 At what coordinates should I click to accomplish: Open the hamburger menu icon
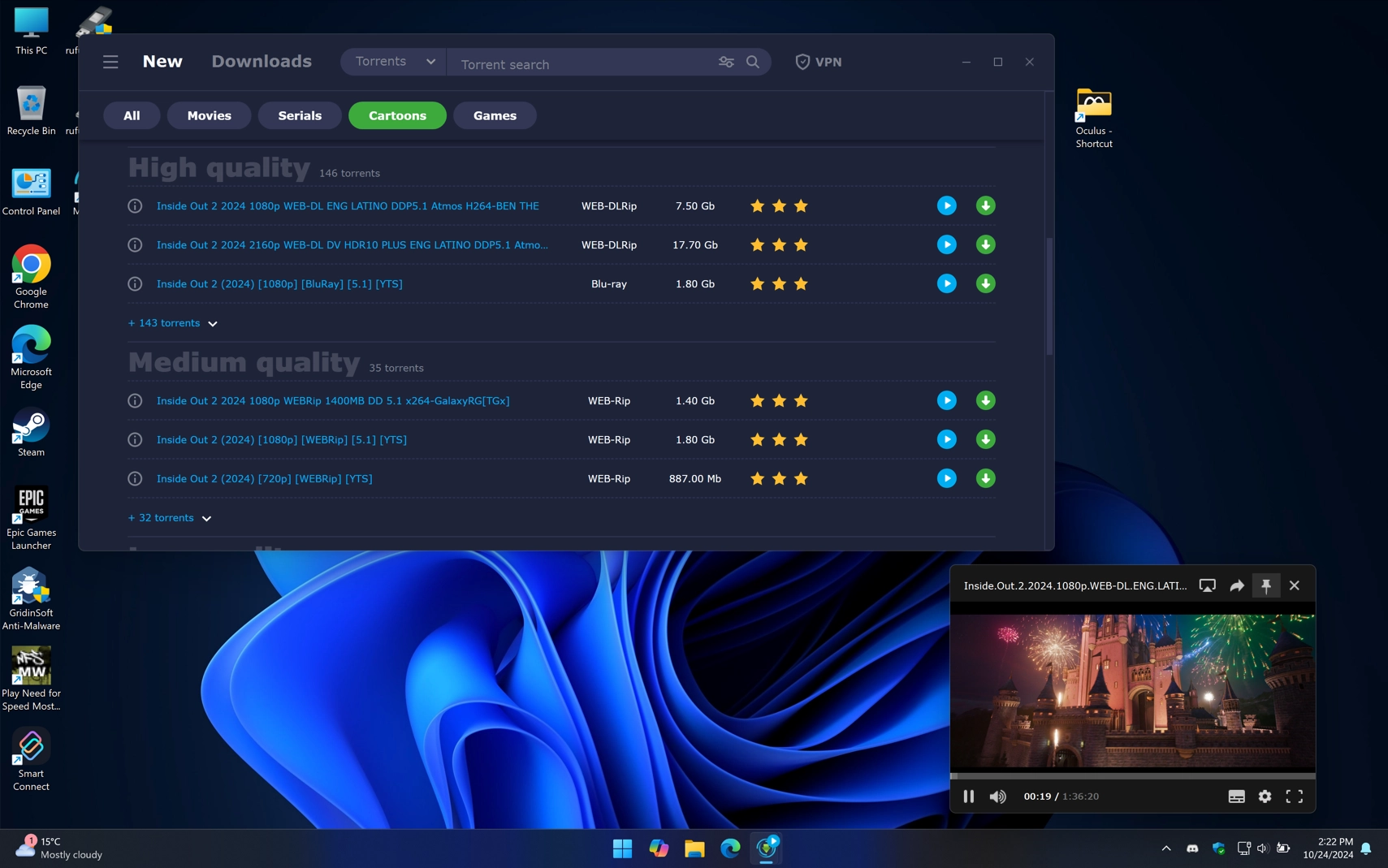coord(110,63)
